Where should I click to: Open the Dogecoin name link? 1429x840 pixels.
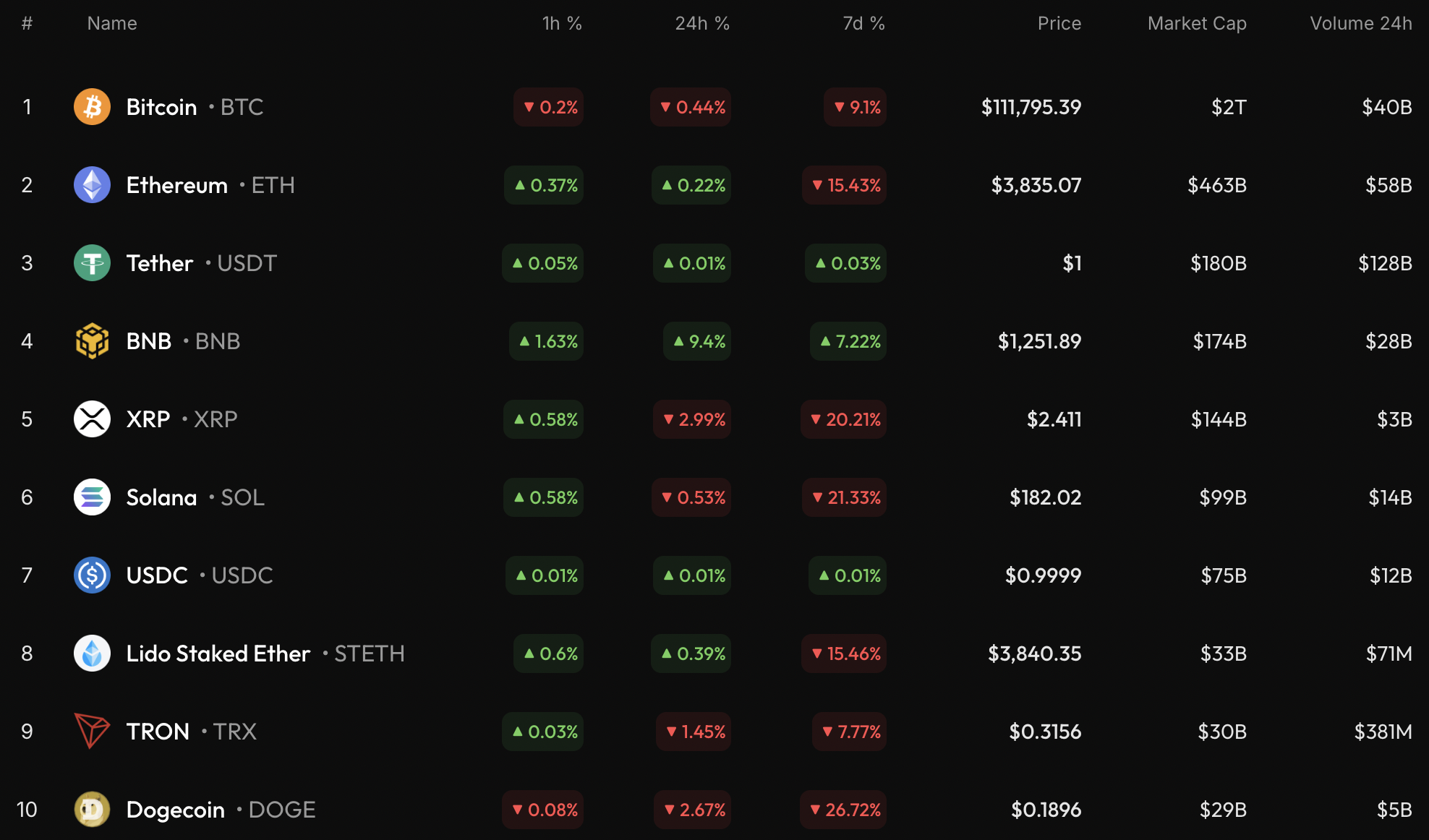175,810
